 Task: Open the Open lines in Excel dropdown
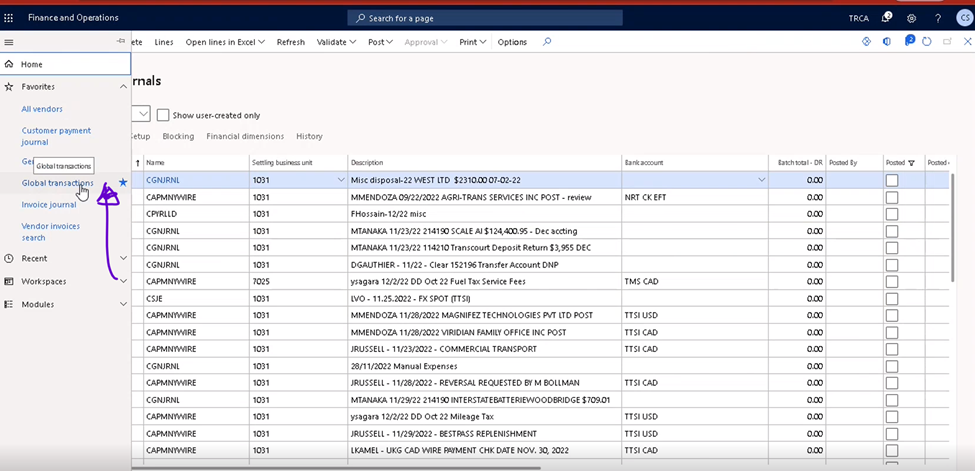point(225,42)
